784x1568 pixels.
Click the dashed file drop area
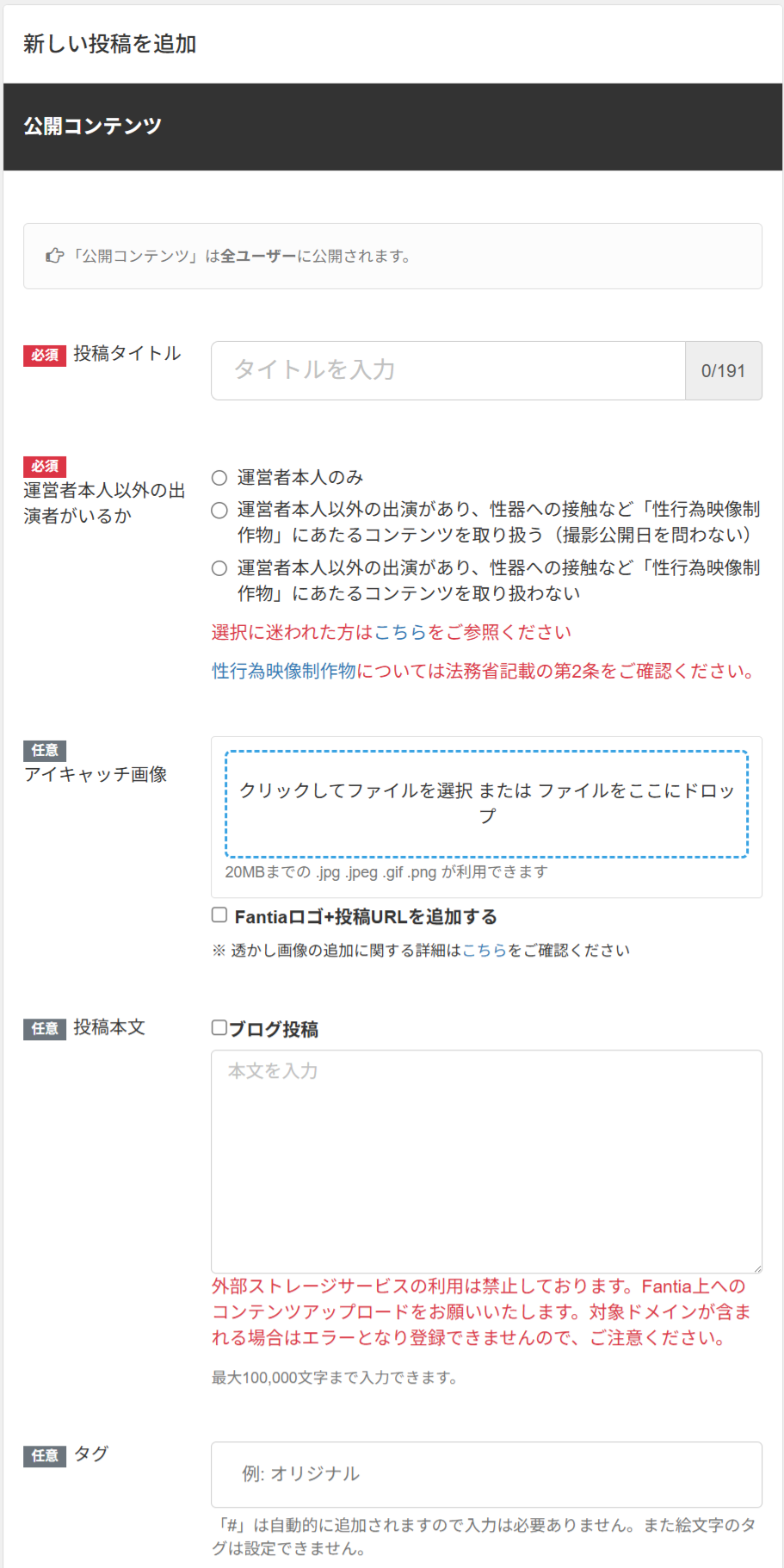click(x=486, y=803)
